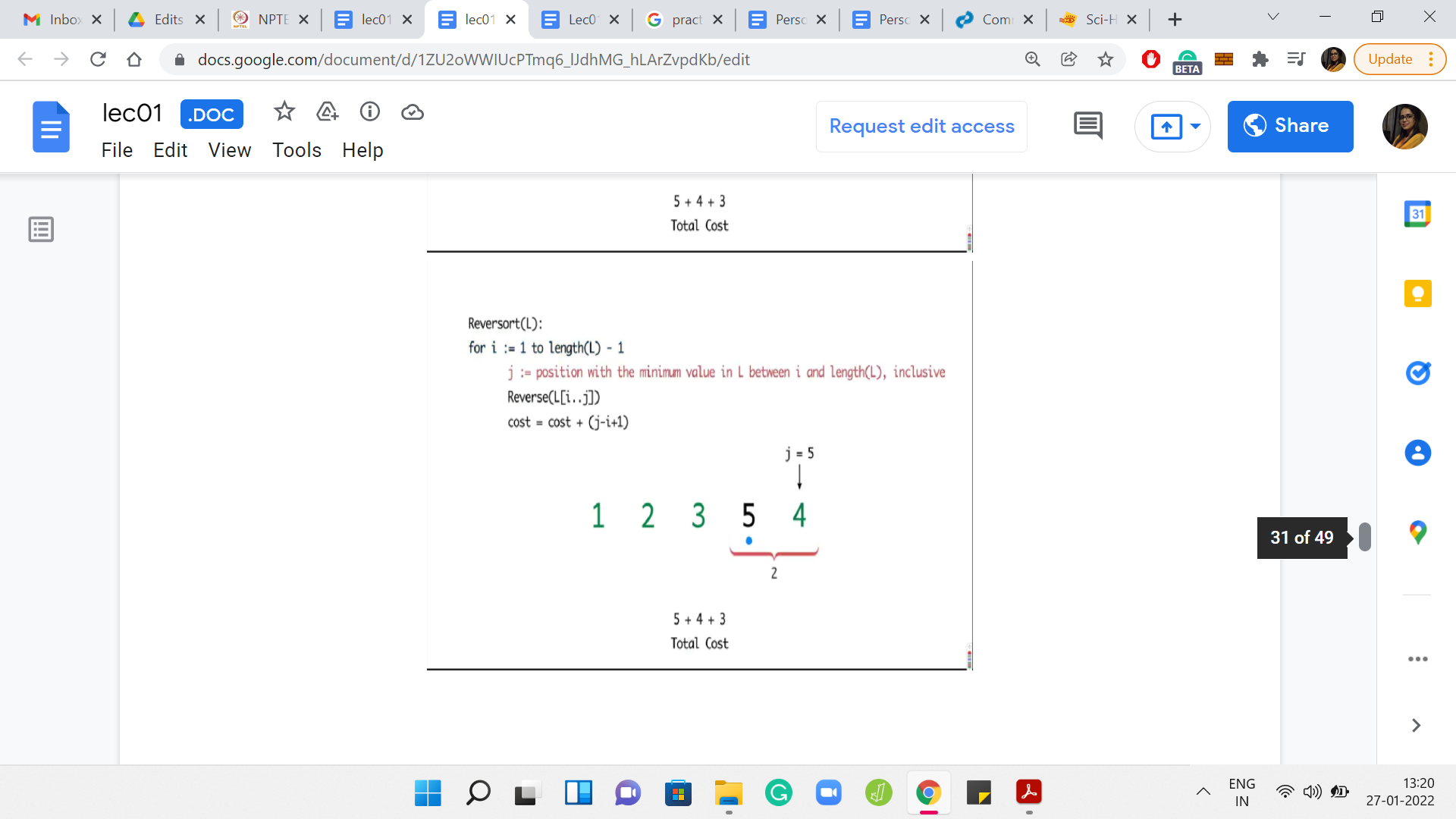
Task: Open the View menu
Action: click(229, 150)
